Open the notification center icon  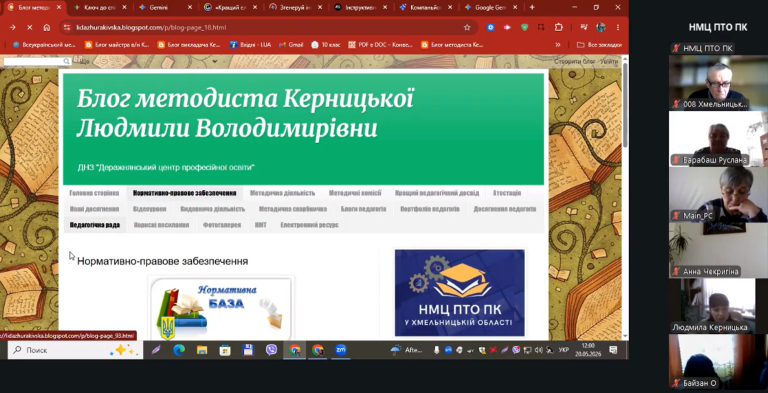pos(613,350)
